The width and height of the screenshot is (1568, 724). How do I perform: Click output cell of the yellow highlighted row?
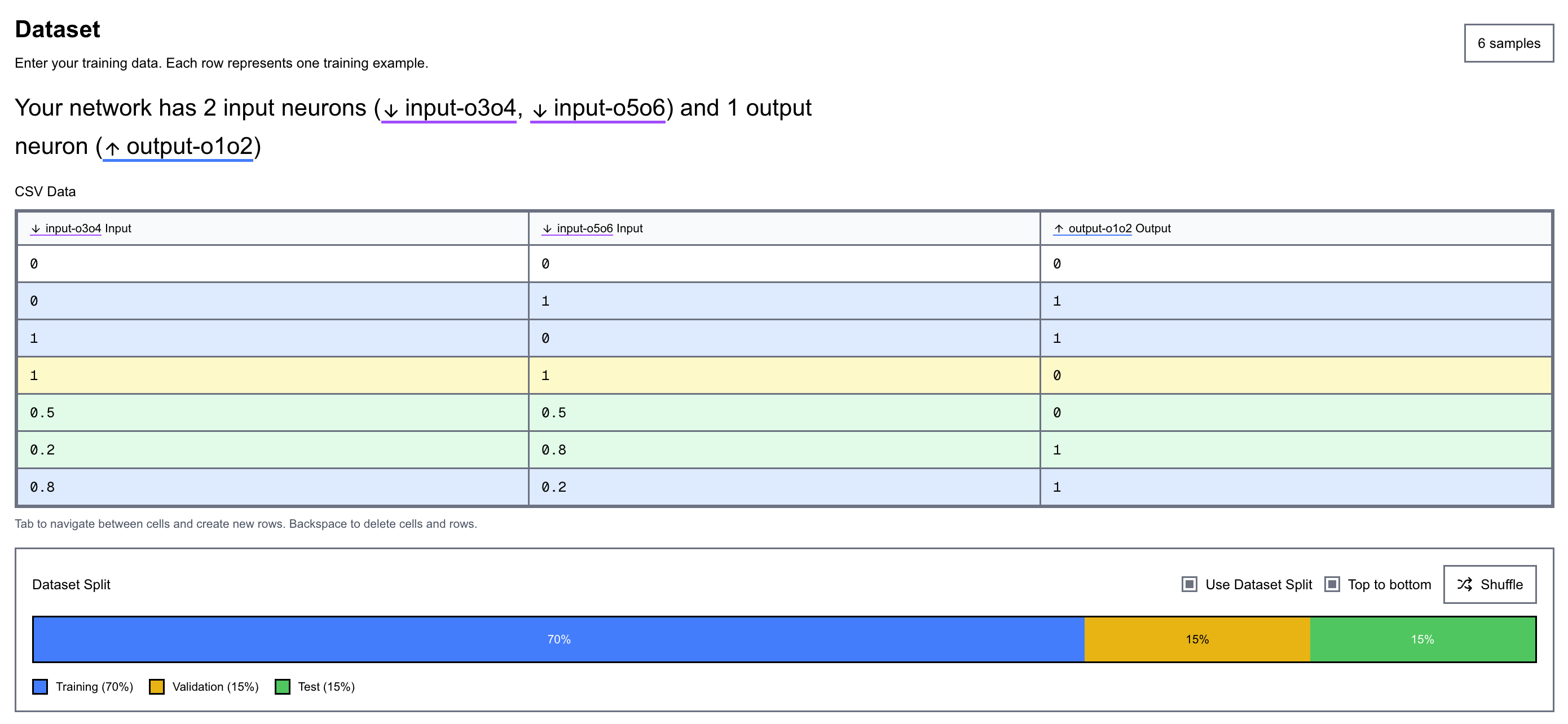coord(1296,376)
